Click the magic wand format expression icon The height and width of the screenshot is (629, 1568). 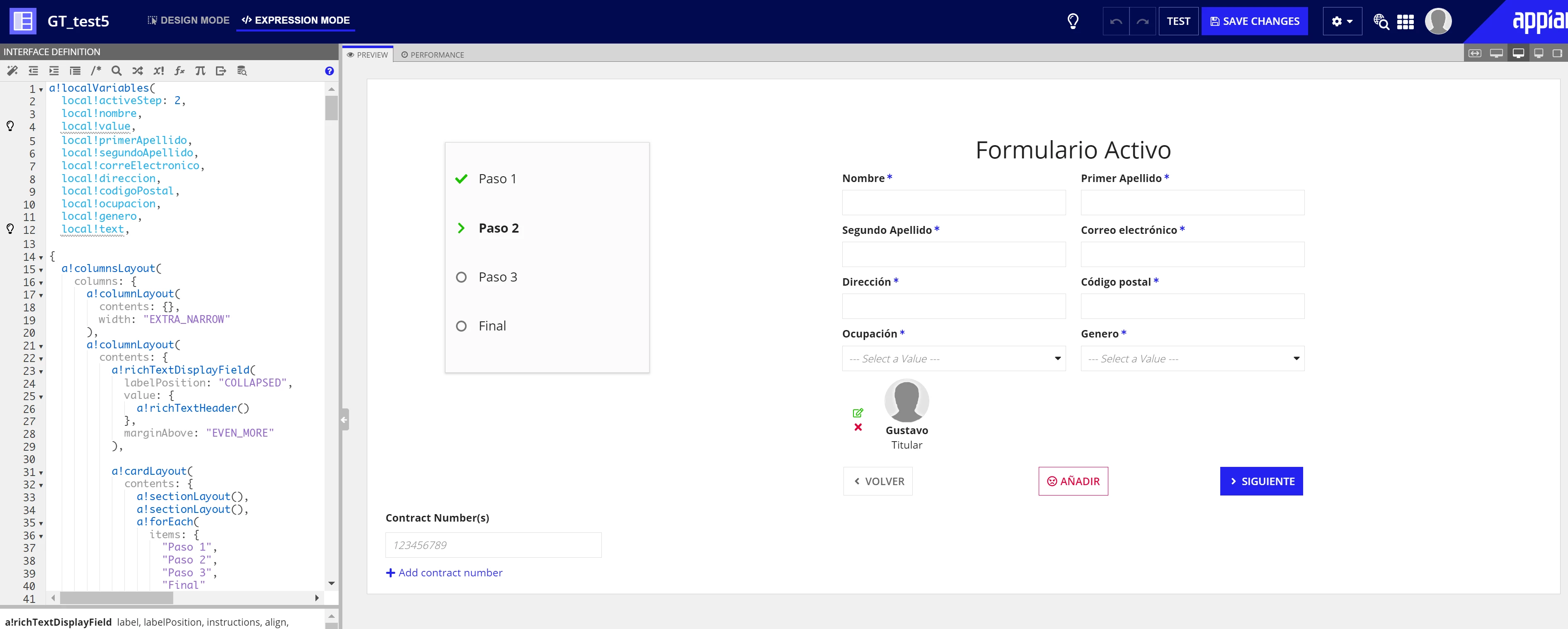tap(12, 70)
